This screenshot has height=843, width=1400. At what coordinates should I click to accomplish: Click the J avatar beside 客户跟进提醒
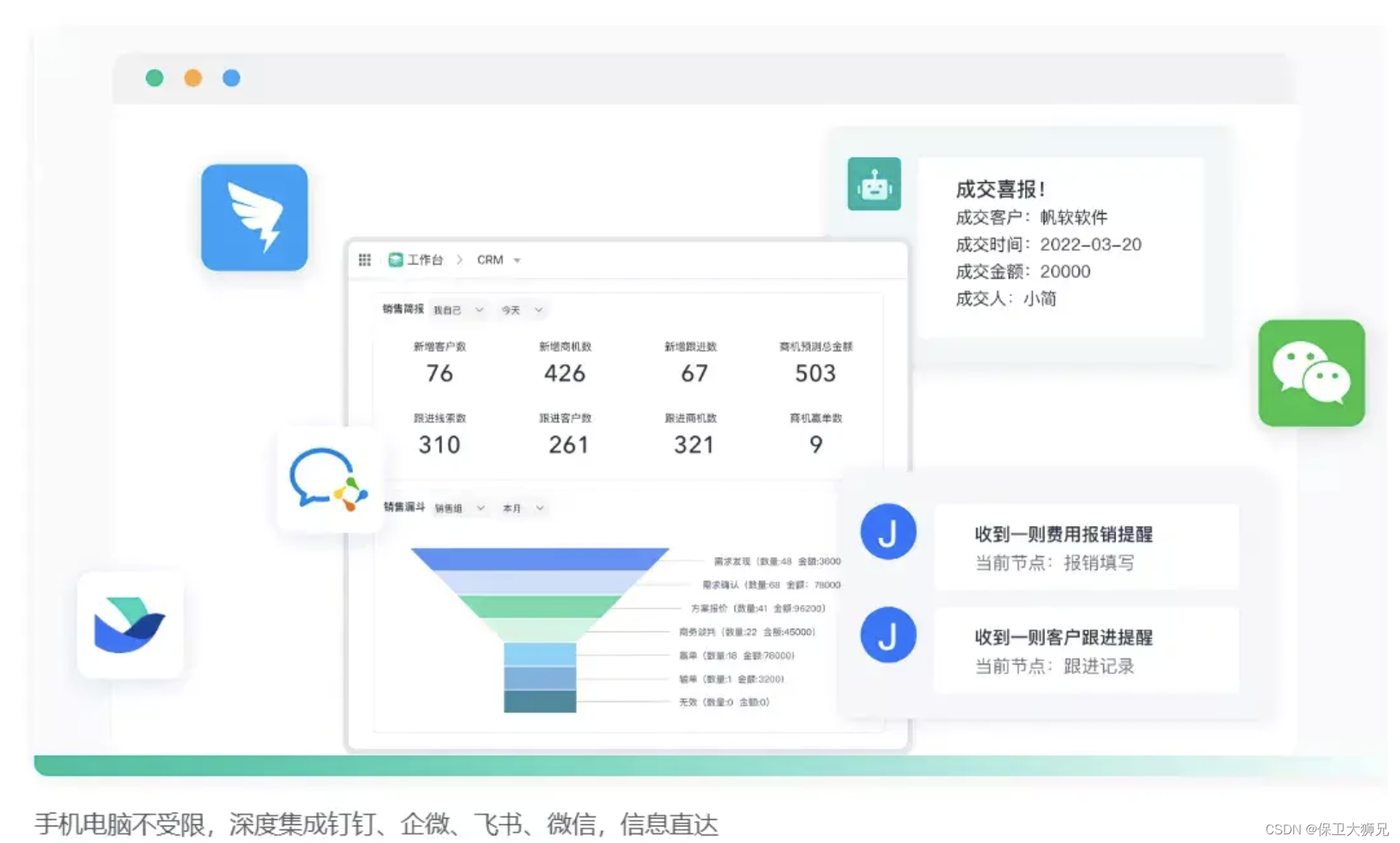[888, 635]
